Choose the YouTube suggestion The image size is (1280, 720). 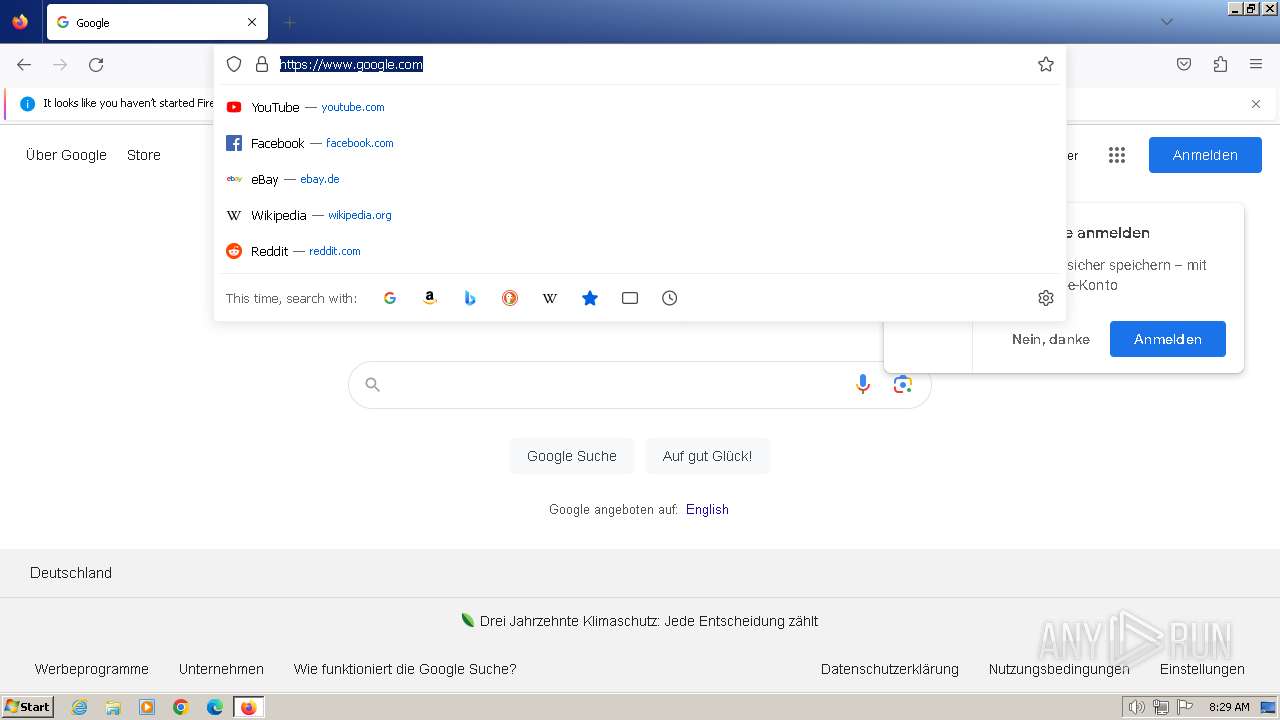point(640,107)
